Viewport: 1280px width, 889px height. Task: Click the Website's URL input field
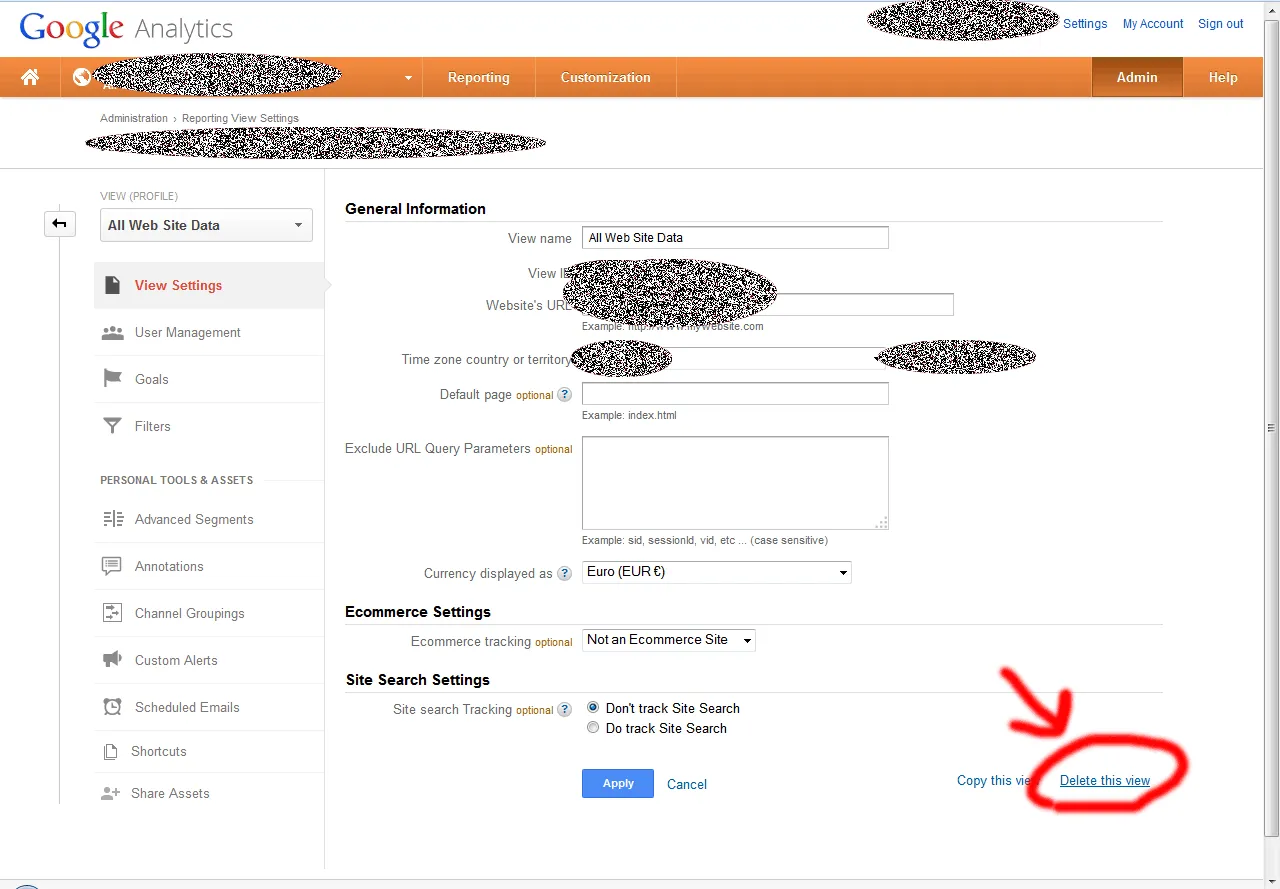(768, 304)
